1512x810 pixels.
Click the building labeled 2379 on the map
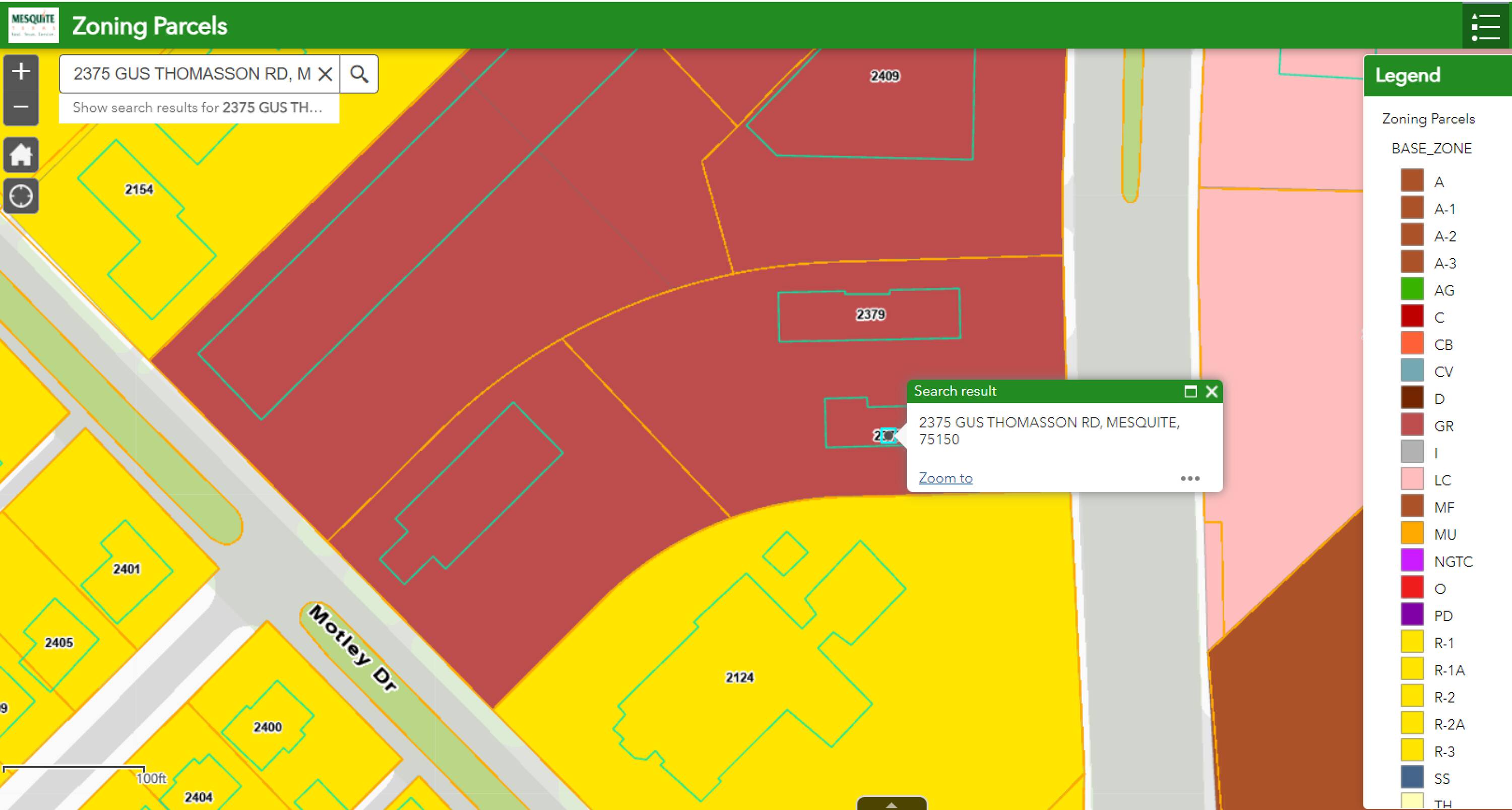click(869, 315)
